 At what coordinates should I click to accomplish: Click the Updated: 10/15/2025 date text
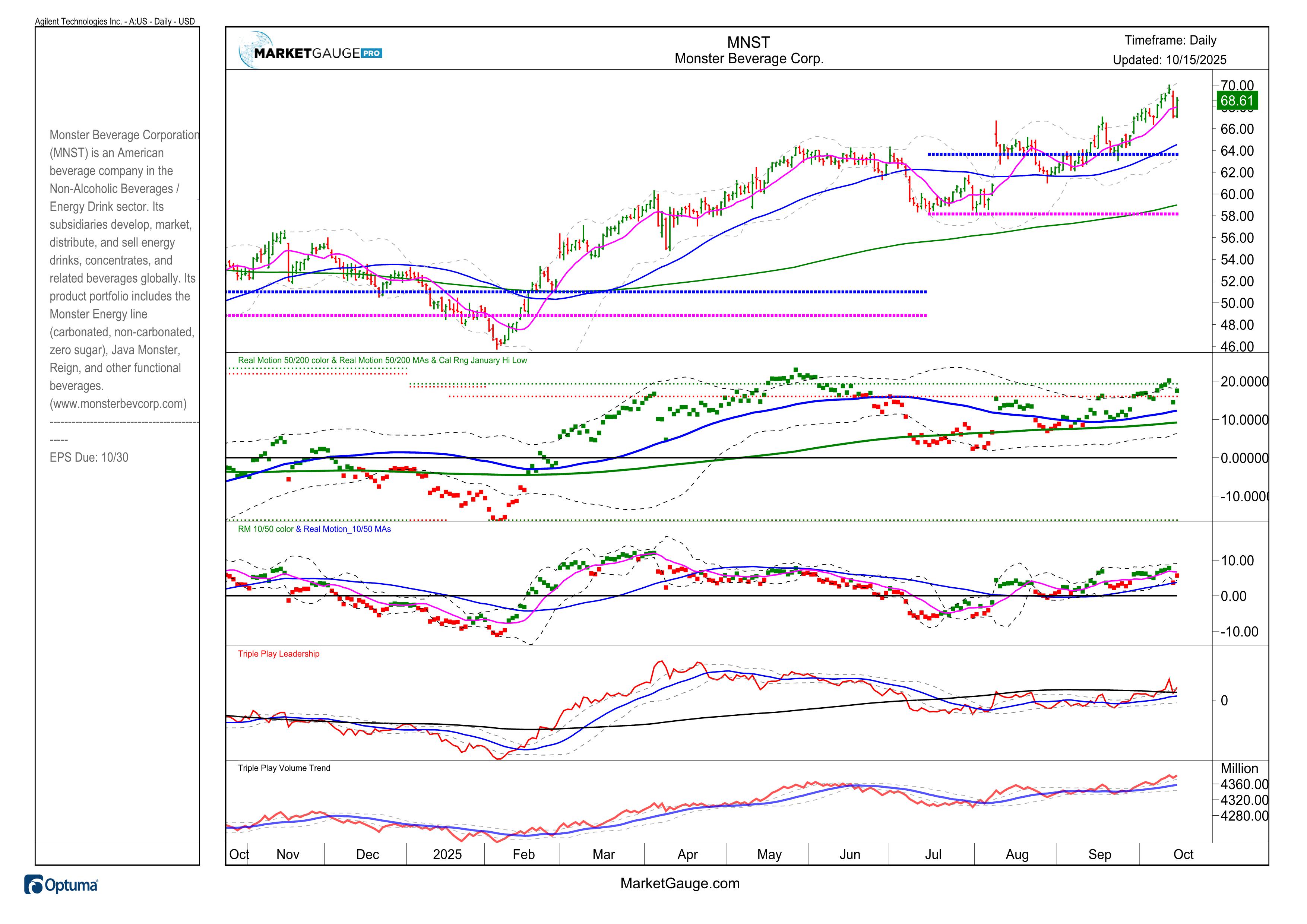(x=1169, y=60)
